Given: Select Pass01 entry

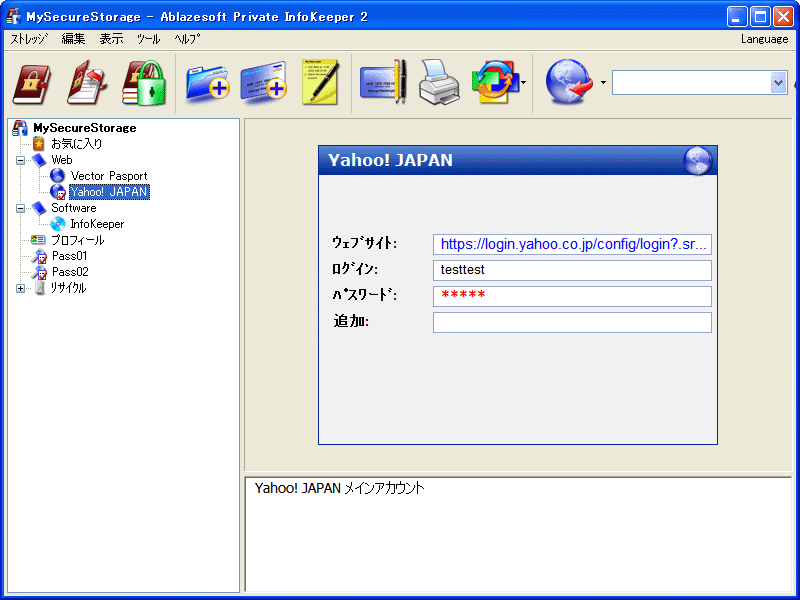Looking at the screenshot, I should (x=69, y=256).
